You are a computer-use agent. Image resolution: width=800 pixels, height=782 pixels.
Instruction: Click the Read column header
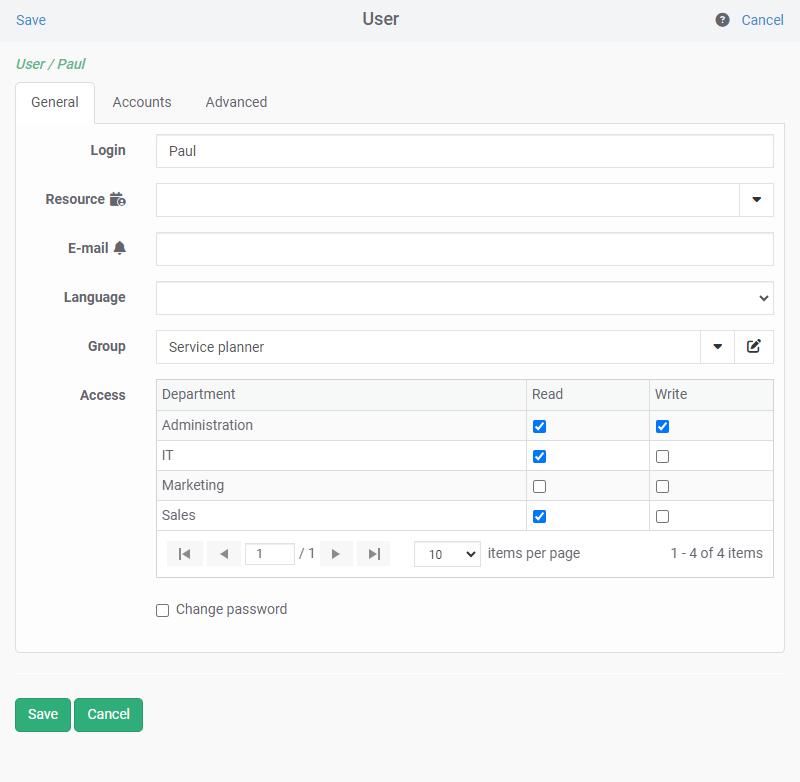click(588, 395)
